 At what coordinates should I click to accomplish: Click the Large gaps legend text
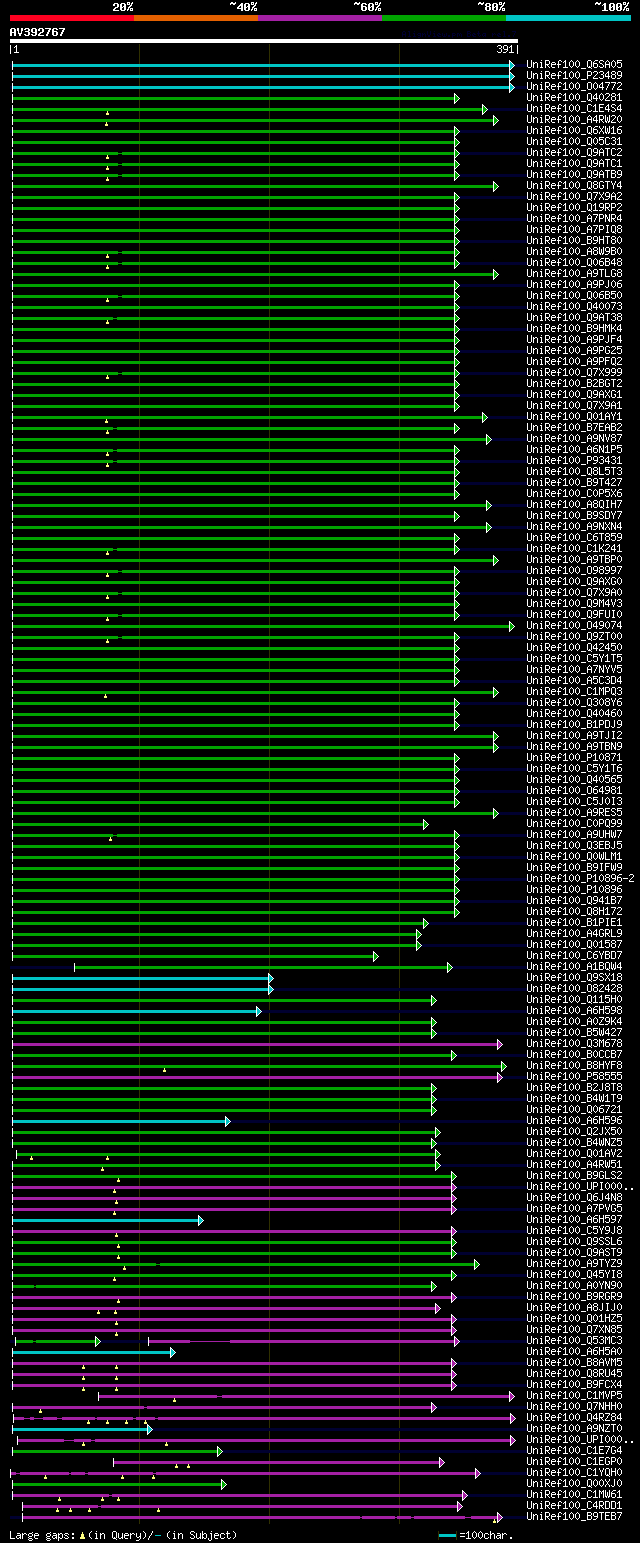[x=123, y=1534]
